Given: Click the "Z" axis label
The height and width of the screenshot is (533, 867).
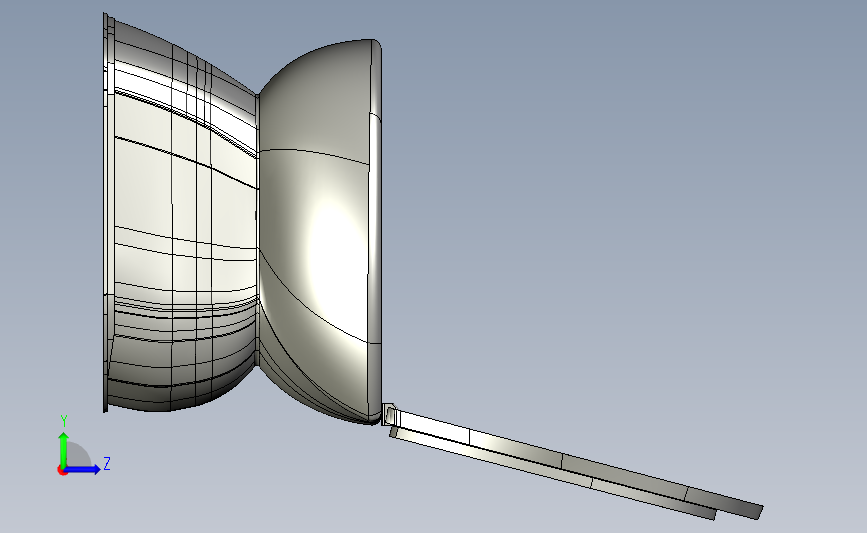Looking at the screenshot, I should (107, 463).
